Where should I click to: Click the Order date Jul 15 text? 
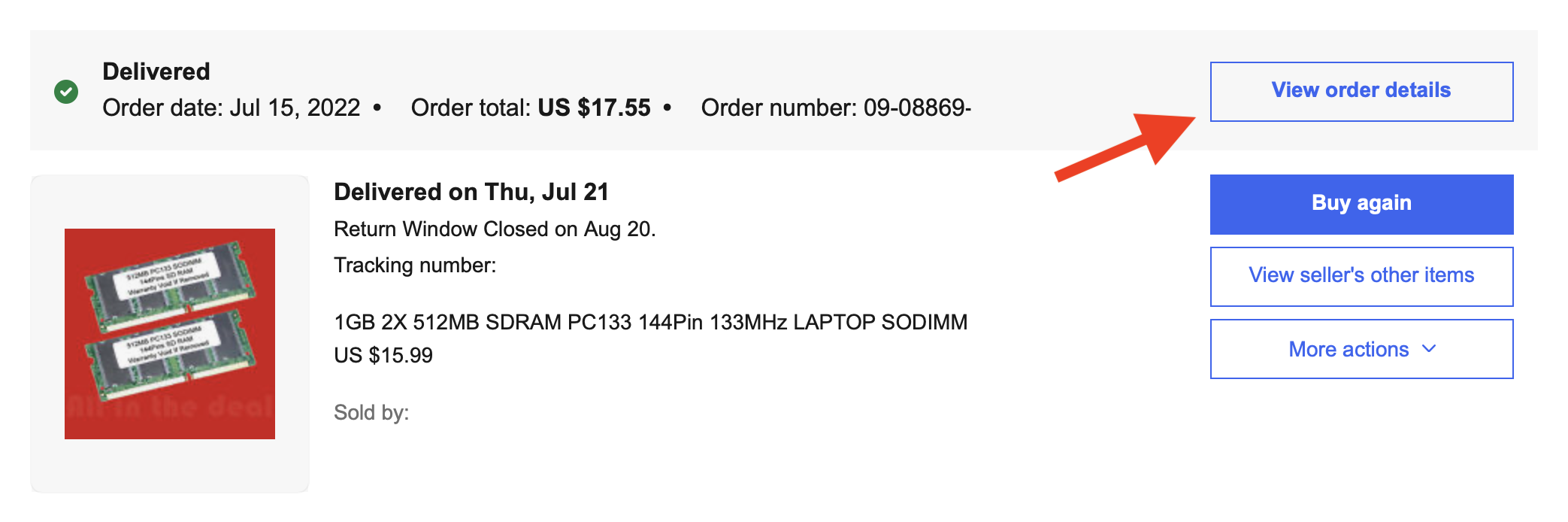(x=231, y=108)
